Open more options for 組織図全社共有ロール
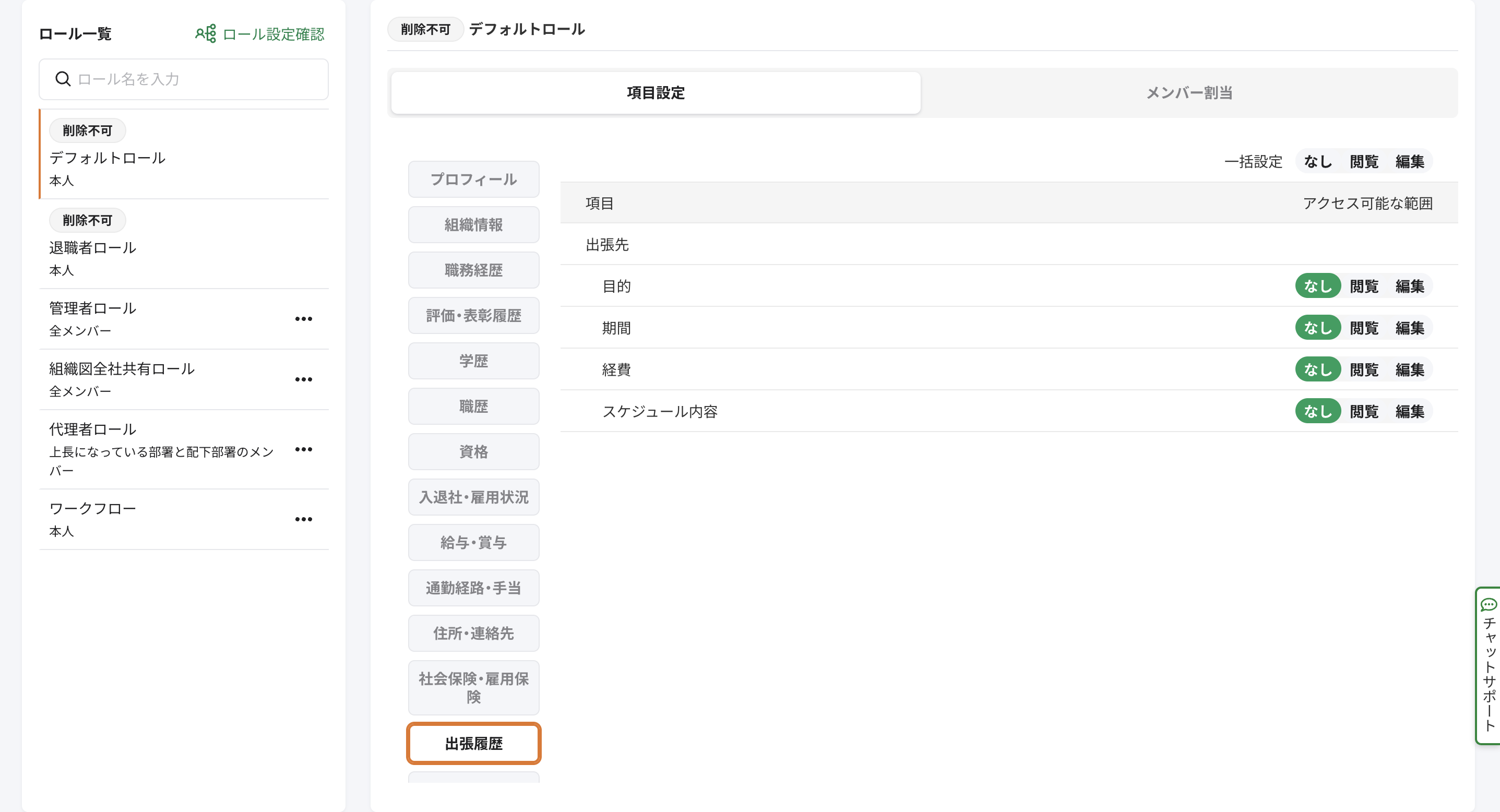 coord(303,379)
